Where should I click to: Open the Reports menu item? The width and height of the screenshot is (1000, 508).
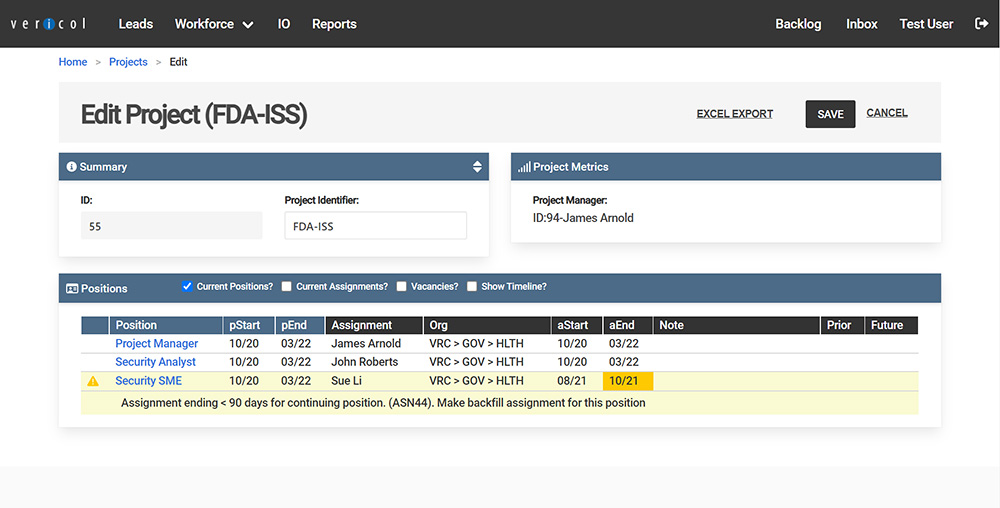(334, 24)
